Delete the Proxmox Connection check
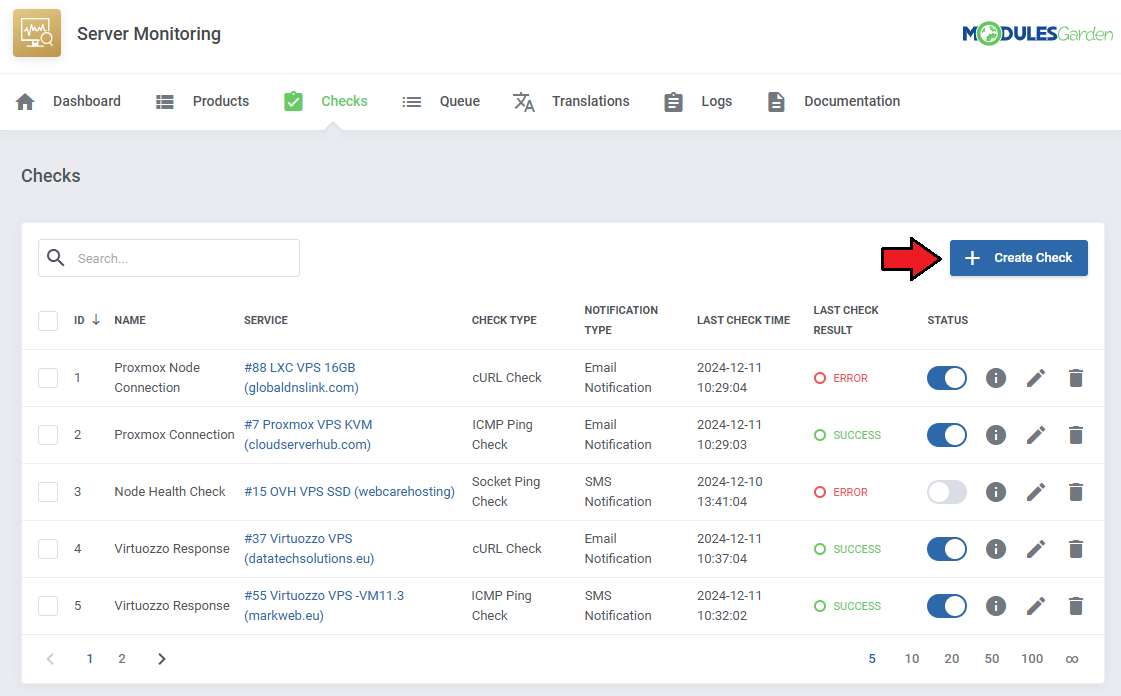This screenshot has width=1121, height=696. 1076,434
